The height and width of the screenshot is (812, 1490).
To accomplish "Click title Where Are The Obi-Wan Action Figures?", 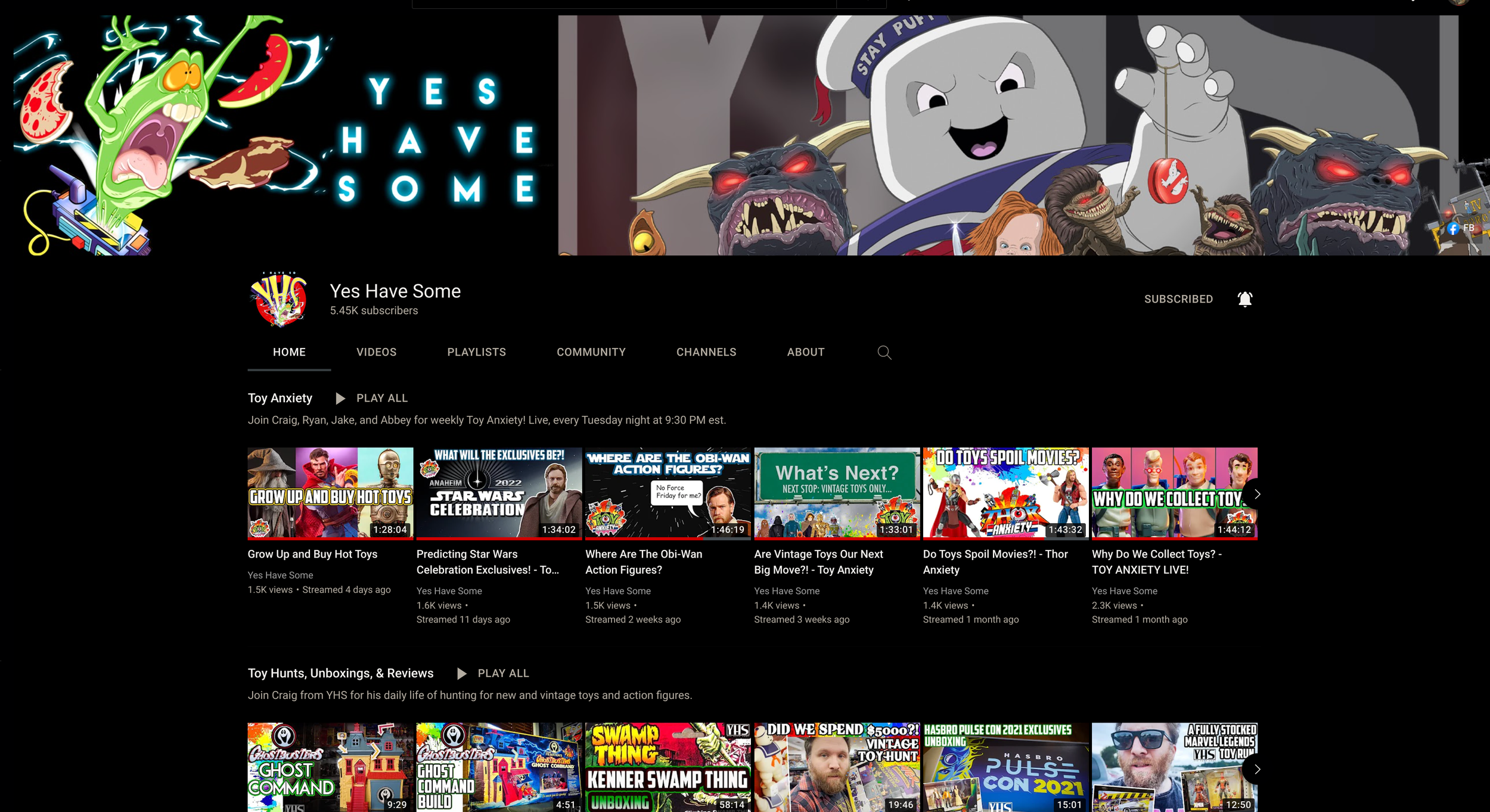I will [644, 562].
